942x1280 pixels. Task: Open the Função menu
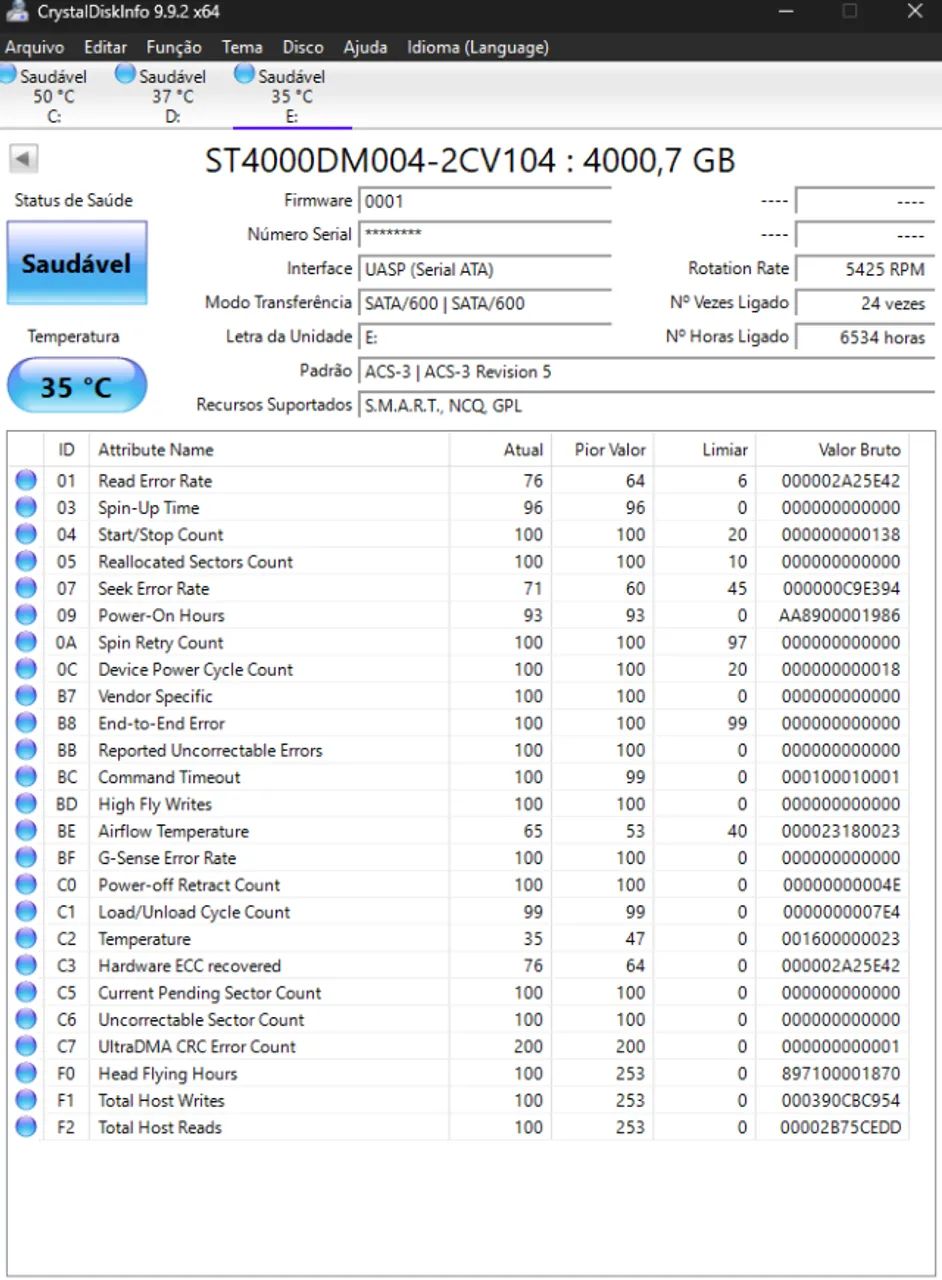click(x=173, y=47)
